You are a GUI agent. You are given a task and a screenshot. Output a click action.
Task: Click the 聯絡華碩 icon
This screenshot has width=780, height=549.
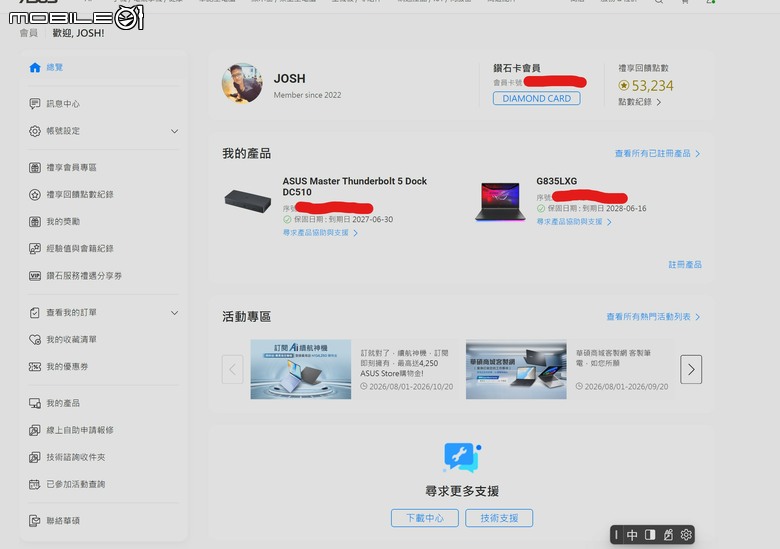pos(35,521)
